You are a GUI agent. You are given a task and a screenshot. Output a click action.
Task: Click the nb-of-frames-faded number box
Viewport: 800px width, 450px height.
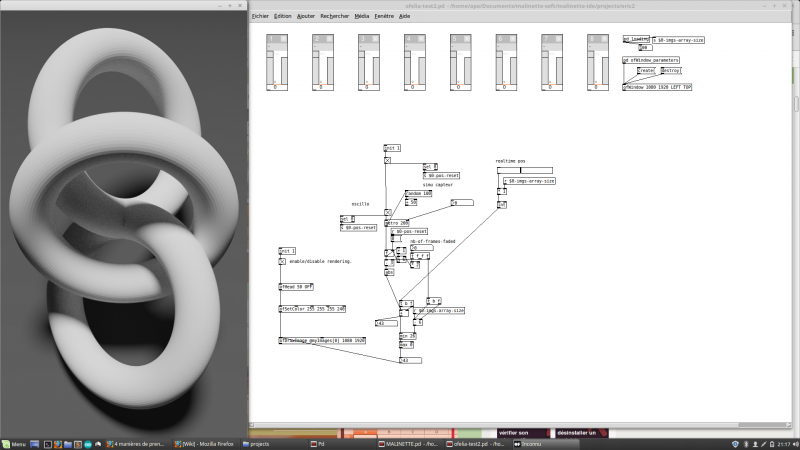click(422, 247)
